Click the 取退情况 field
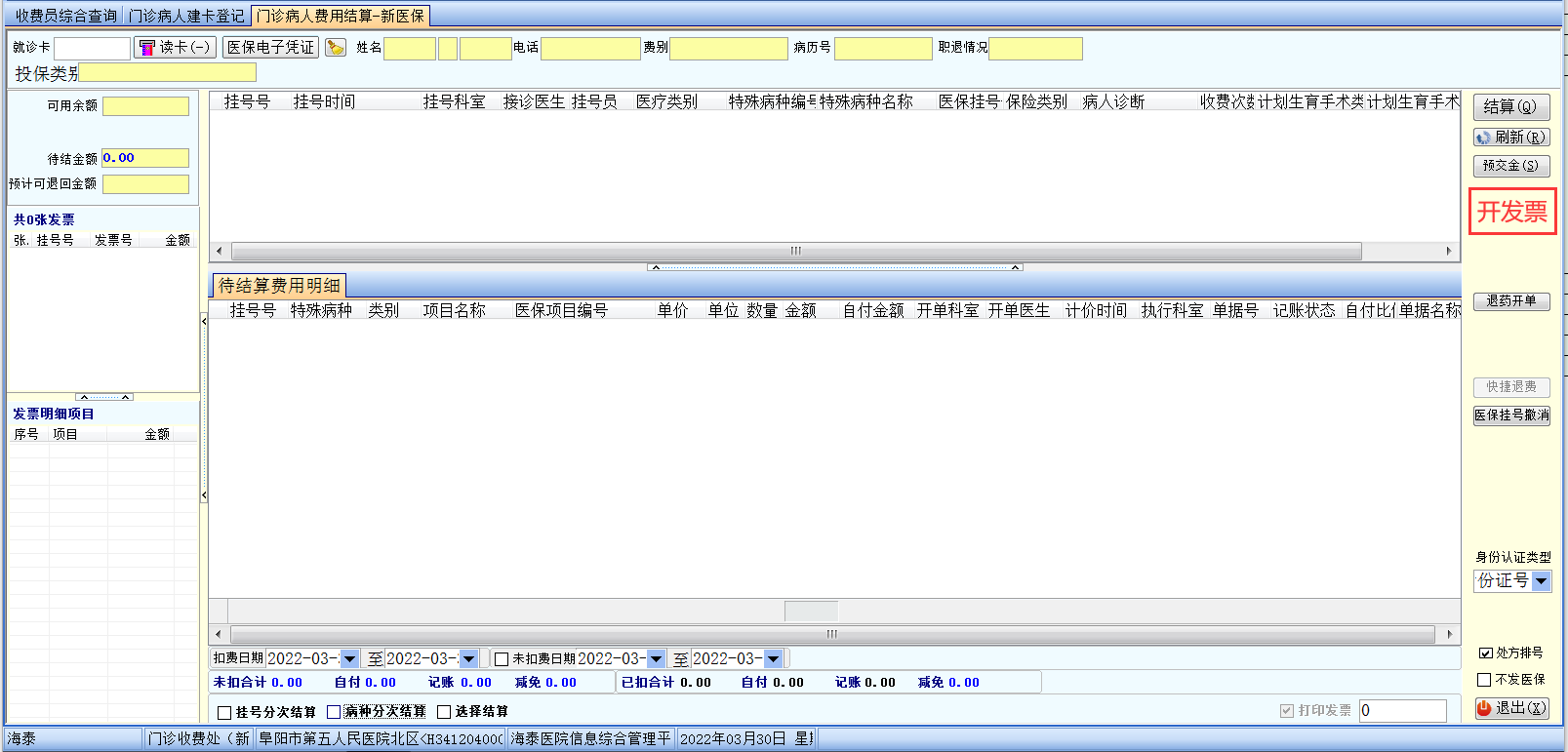The image size is (1568, 752). click(x=1035, y=48)
